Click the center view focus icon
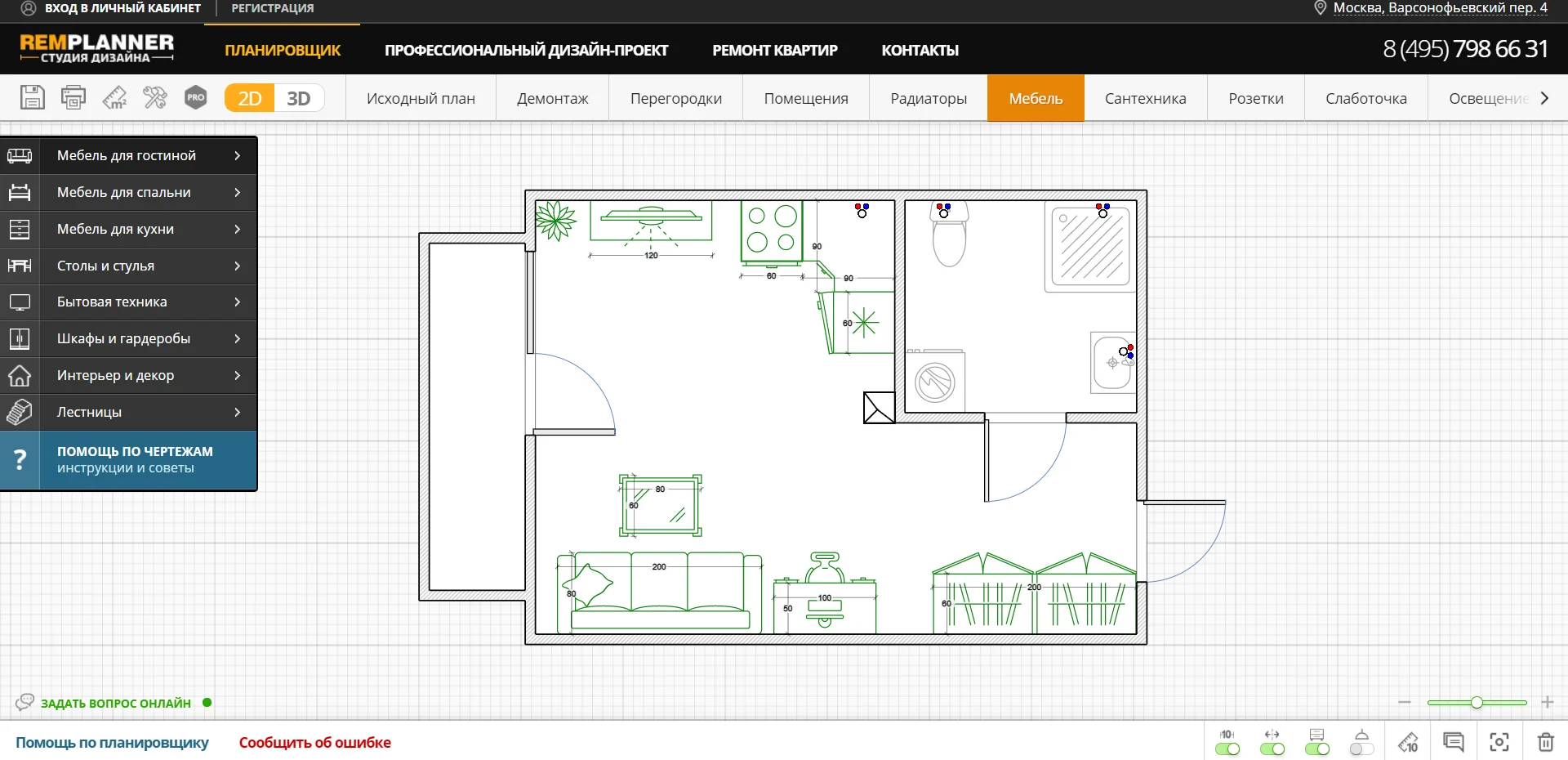The image size is (1568, 760). pyautogui.click(x=1499, y=742)
